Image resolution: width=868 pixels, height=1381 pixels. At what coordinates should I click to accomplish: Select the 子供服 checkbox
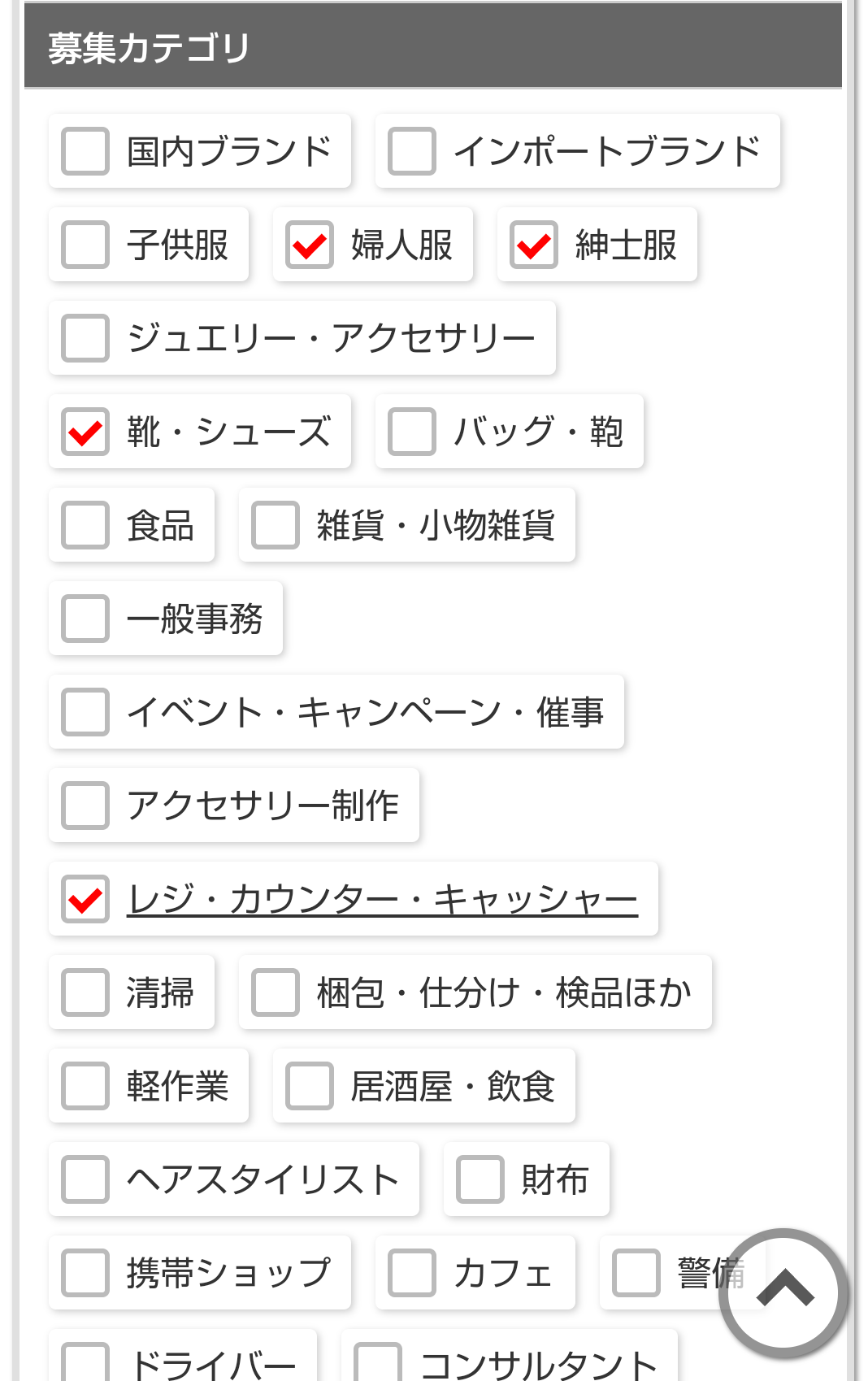[85, 245]
